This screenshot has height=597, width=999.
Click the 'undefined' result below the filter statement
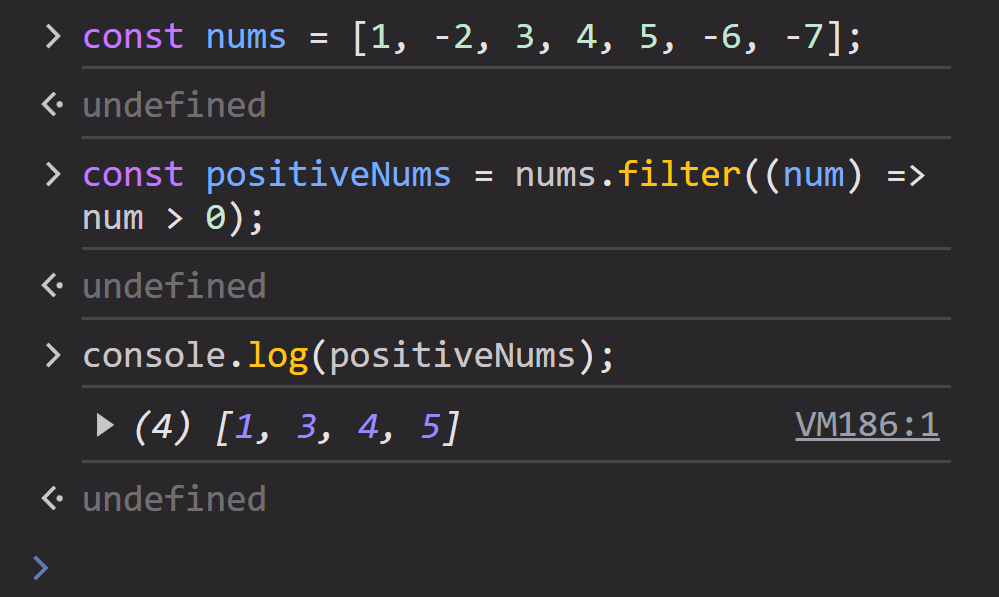pos(174,286)
